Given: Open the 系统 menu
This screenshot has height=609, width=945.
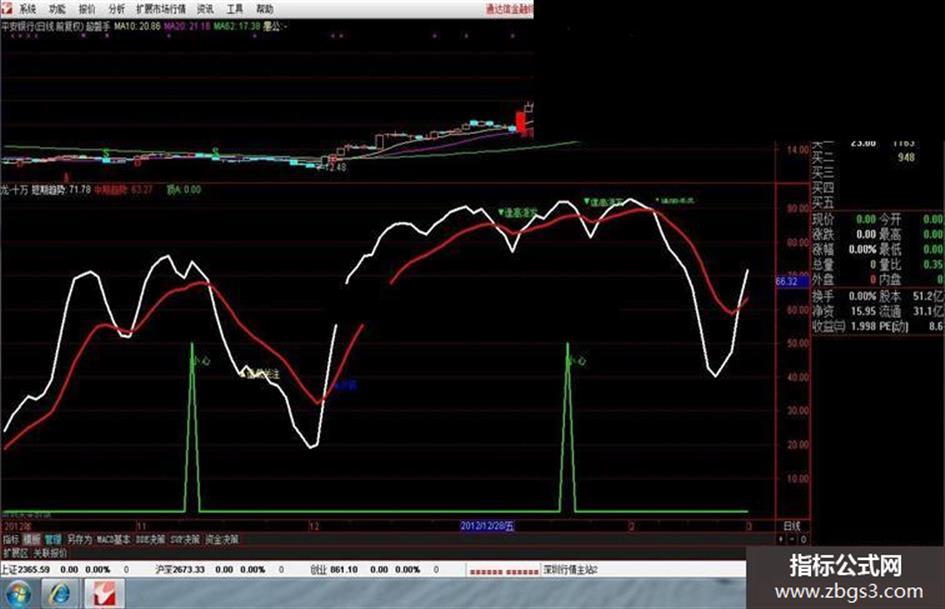Looking at the screenshot, I should click(x=27, y=8).
